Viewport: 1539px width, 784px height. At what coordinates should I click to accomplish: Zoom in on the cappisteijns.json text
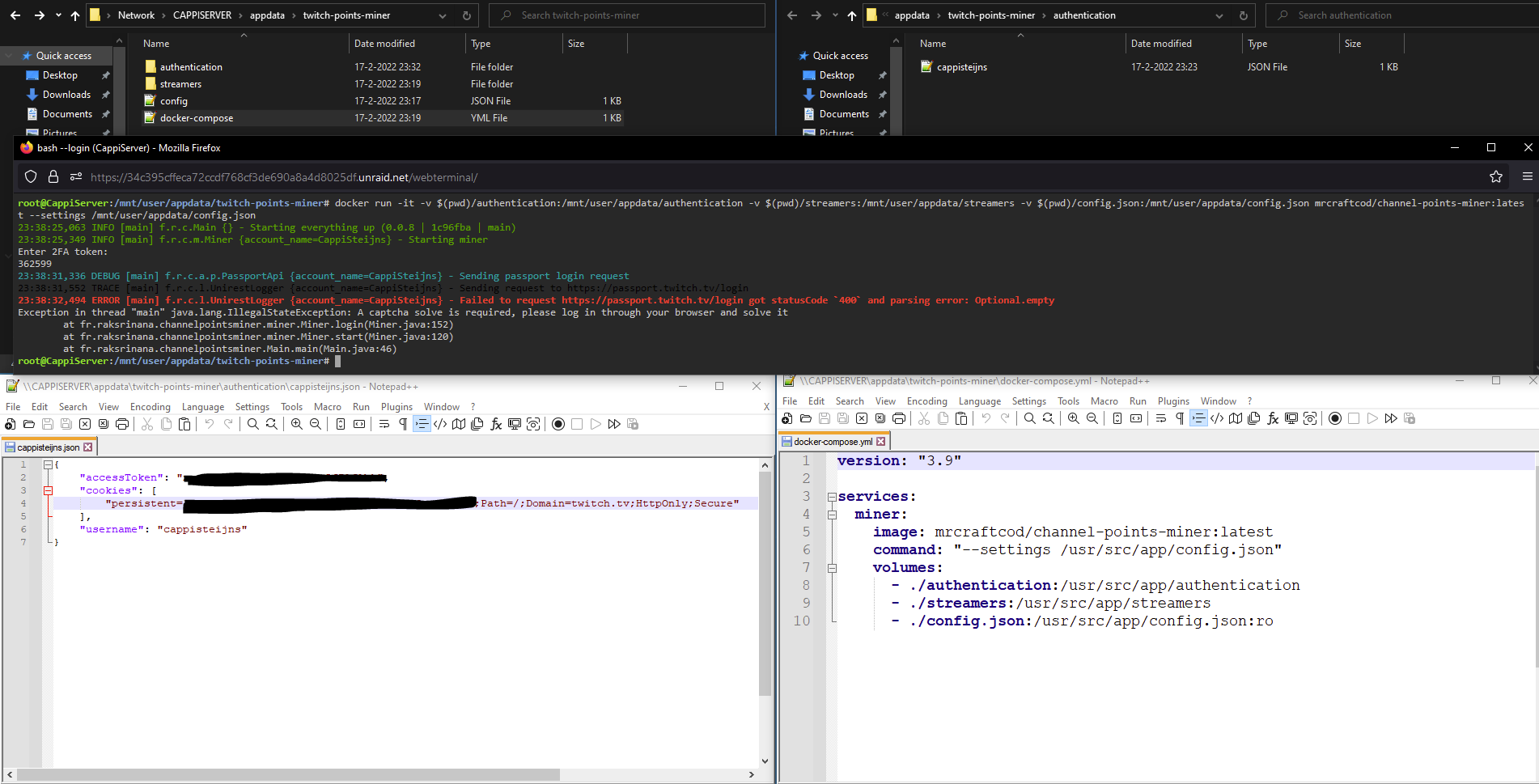tap(297, 423)
